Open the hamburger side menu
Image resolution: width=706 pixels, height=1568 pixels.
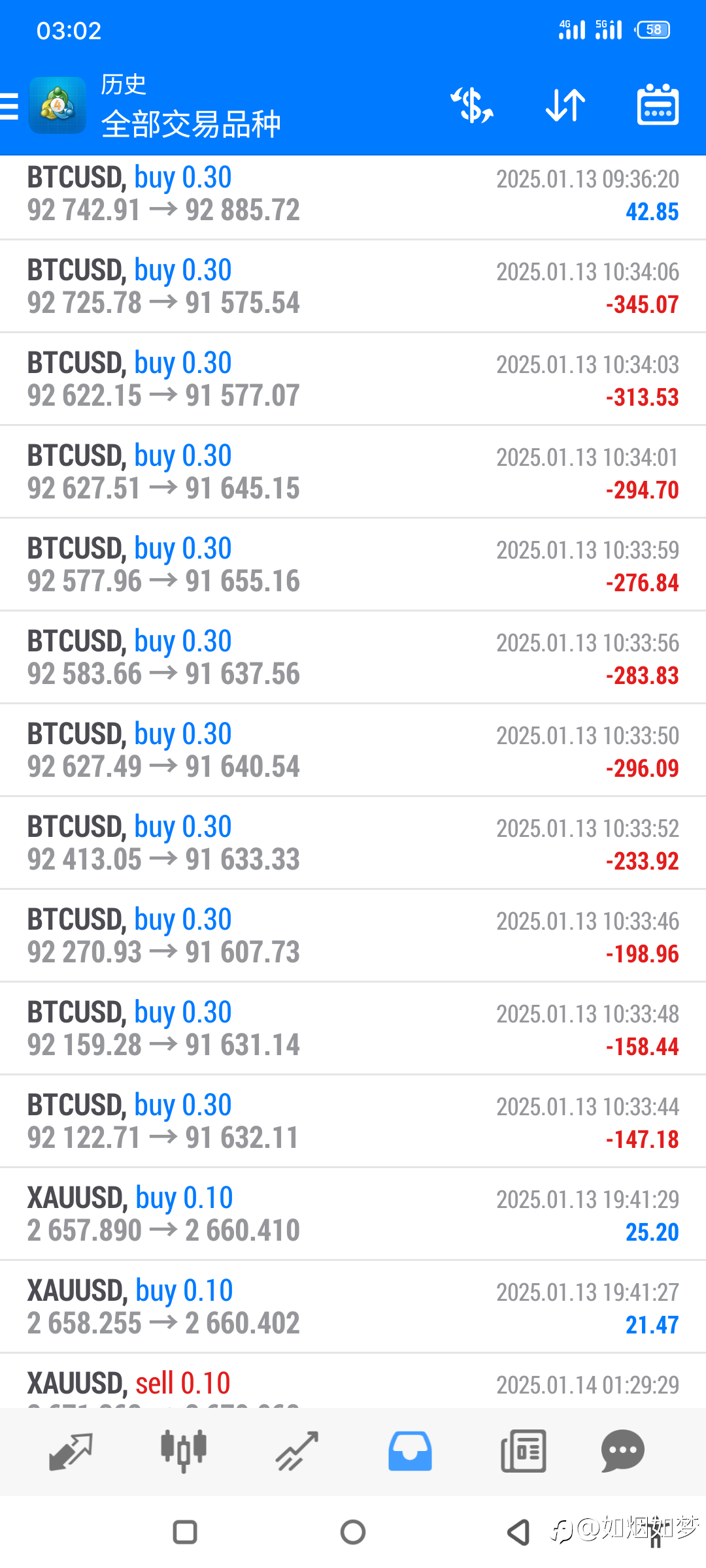9,106
